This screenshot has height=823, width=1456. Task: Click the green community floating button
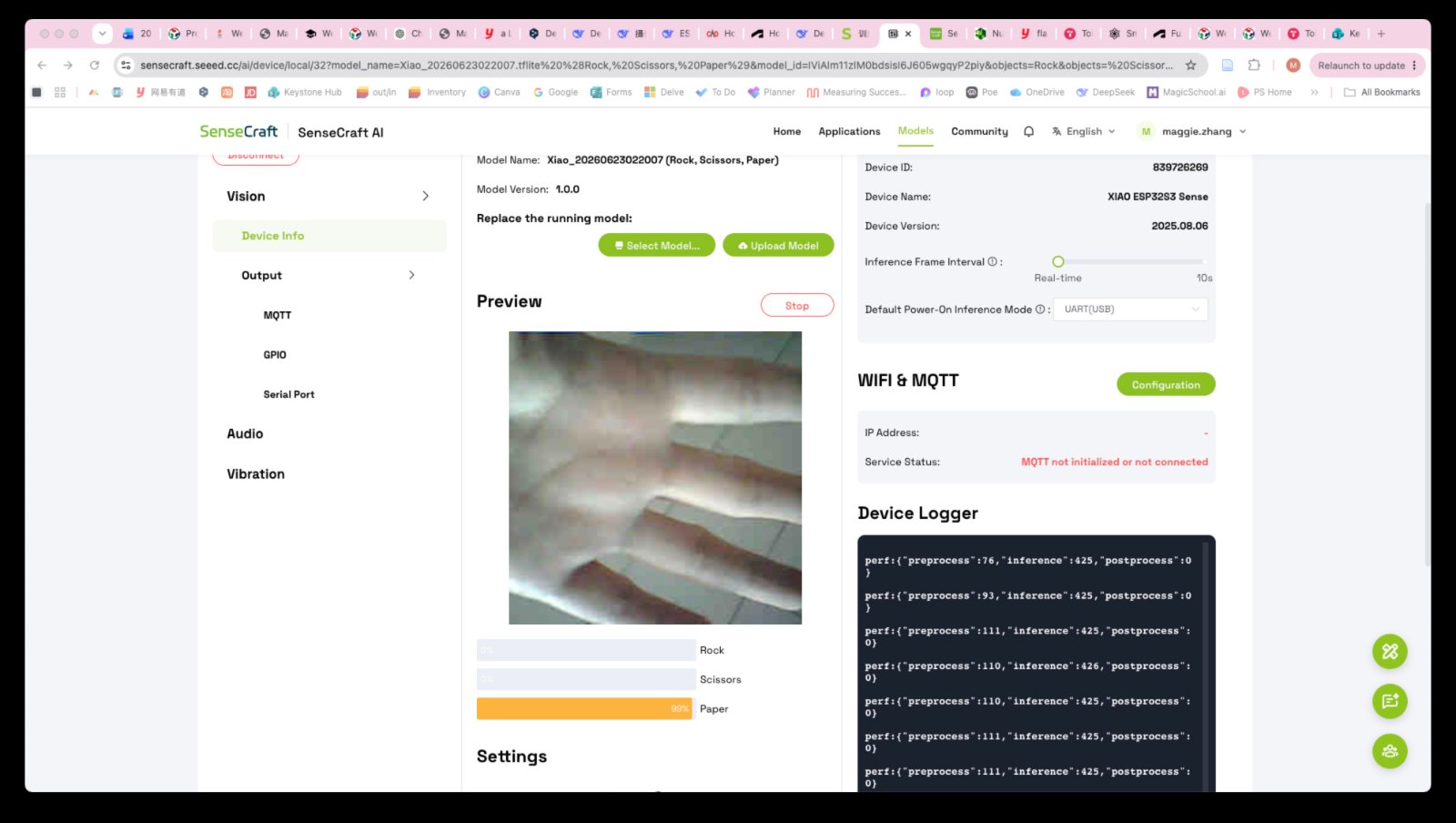coord(1390,751)
